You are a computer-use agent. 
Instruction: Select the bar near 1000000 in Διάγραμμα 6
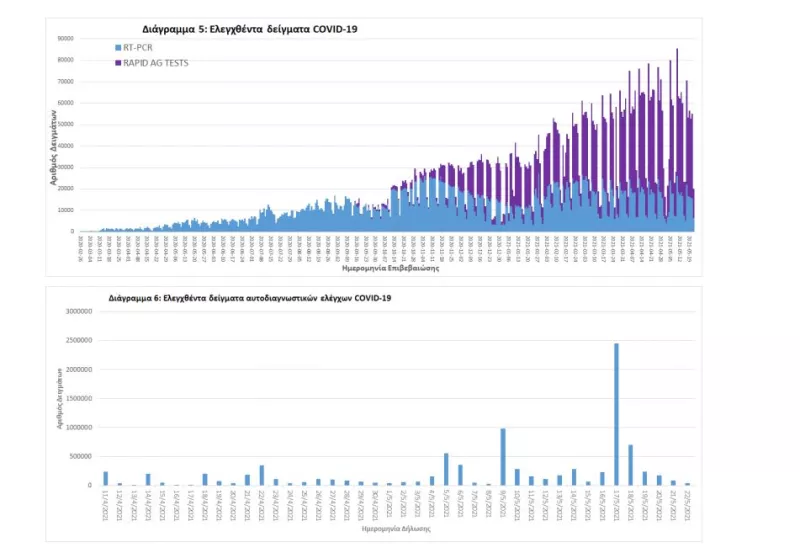pos(502,457)
